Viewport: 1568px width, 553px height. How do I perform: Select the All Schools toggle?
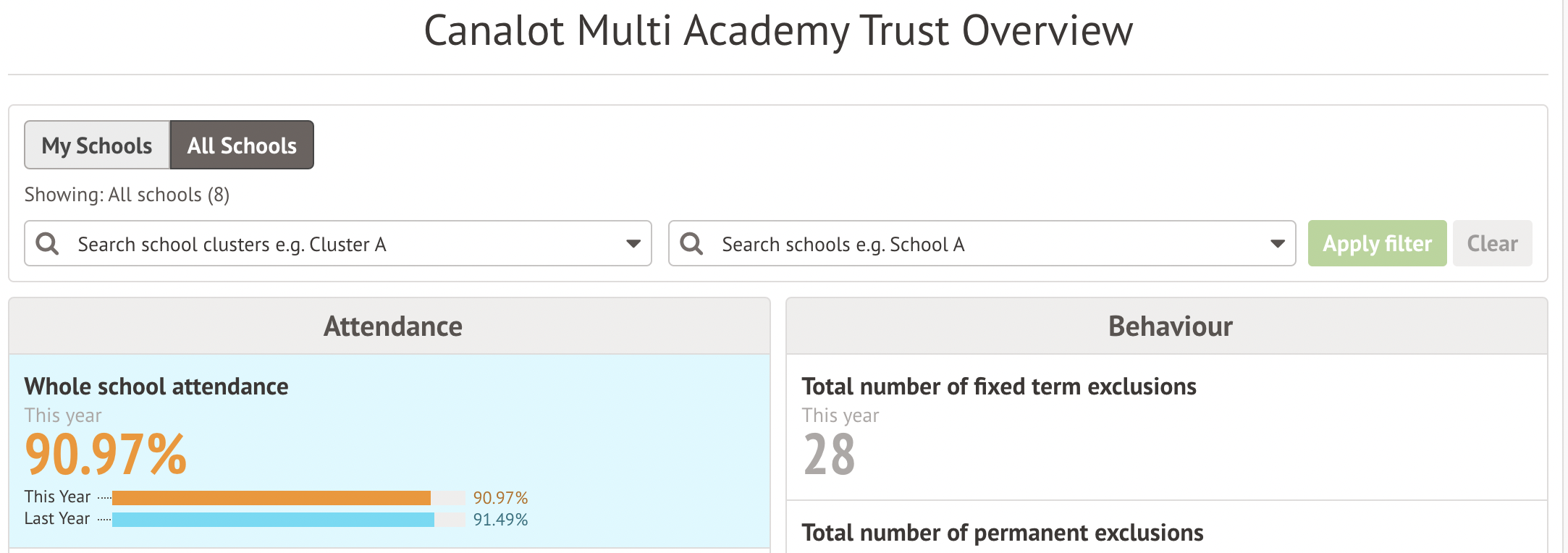click(x=242, y=145)
